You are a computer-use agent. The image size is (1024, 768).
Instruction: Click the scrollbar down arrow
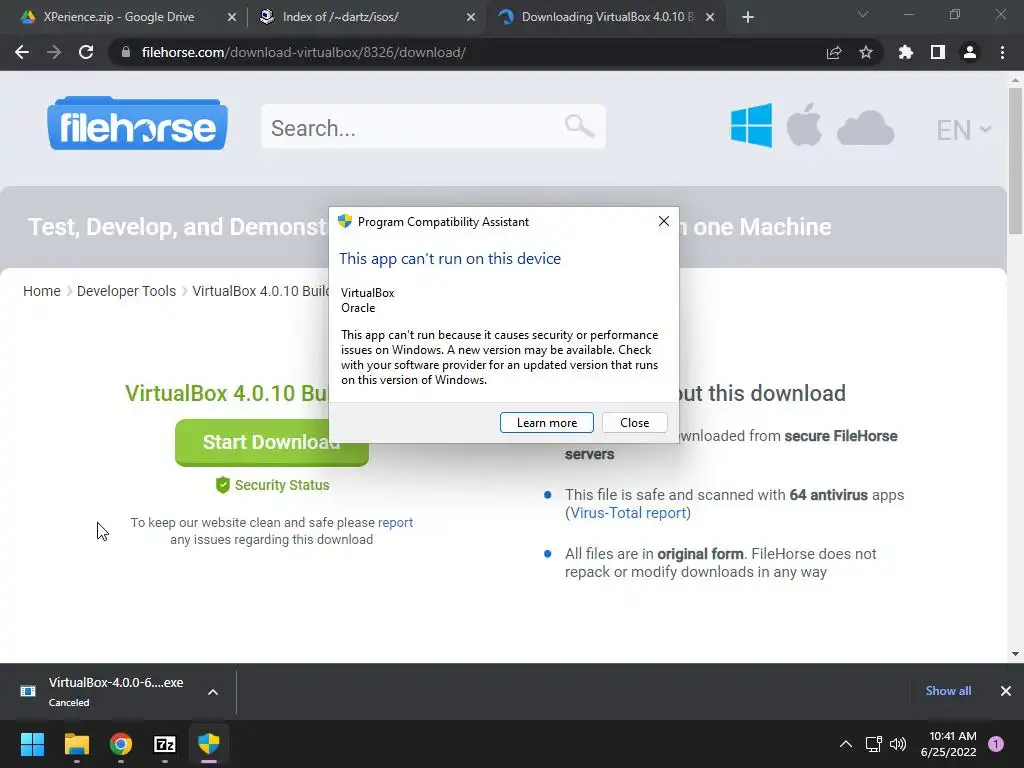click(1015, 654)
